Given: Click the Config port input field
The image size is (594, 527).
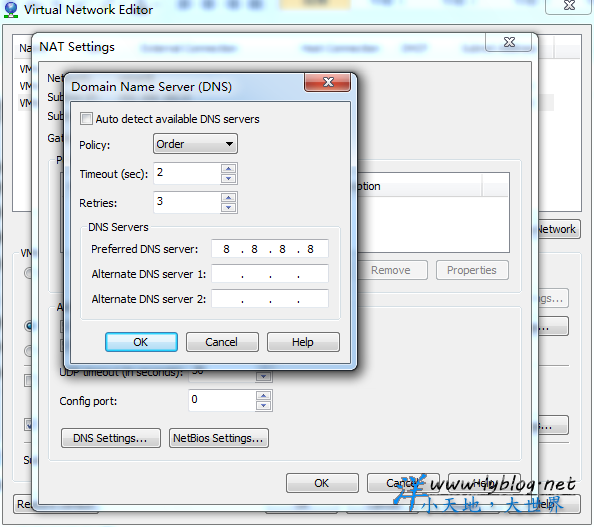Looking at the screenshot, I should coord(222,400).
